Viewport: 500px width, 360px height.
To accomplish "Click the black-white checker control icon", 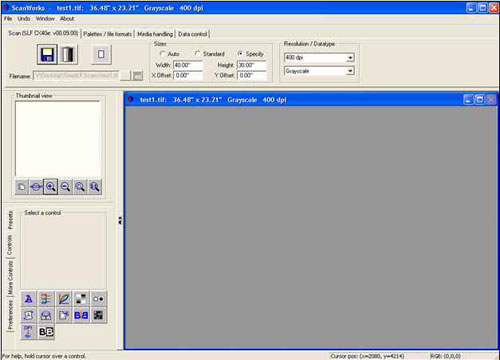I will [81, 299].
